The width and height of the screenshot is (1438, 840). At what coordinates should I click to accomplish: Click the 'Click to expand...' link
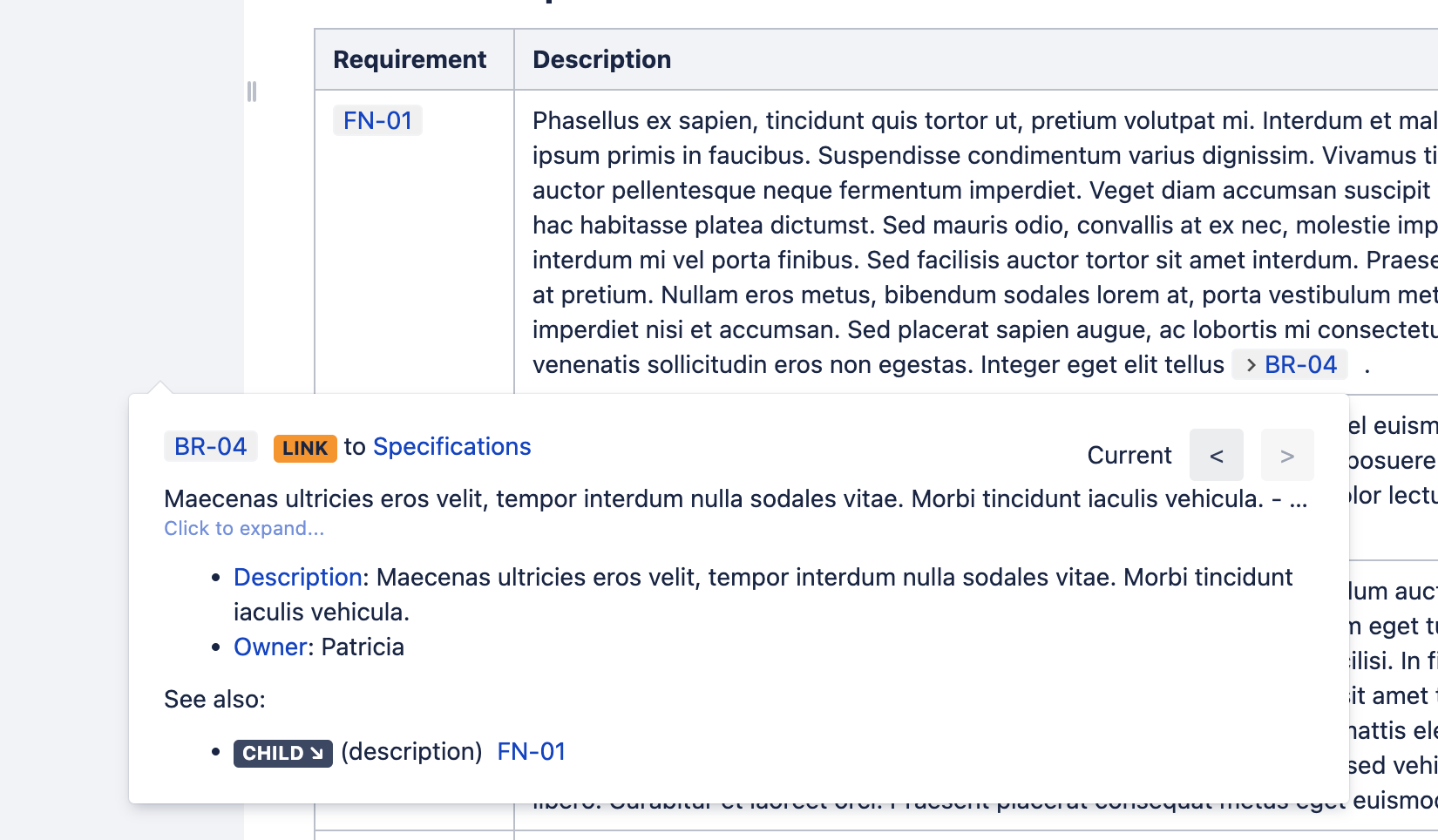(x=244, y=529)
